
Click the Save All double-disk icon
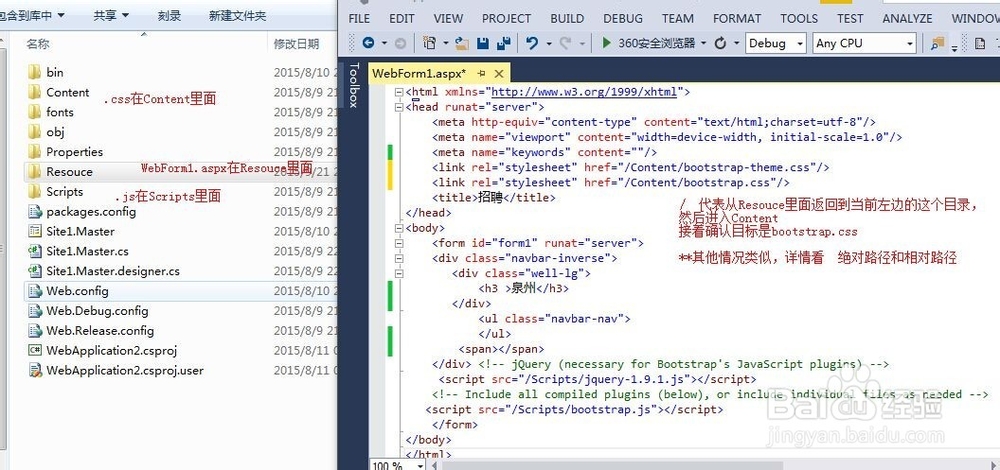(x=503, y=43)
